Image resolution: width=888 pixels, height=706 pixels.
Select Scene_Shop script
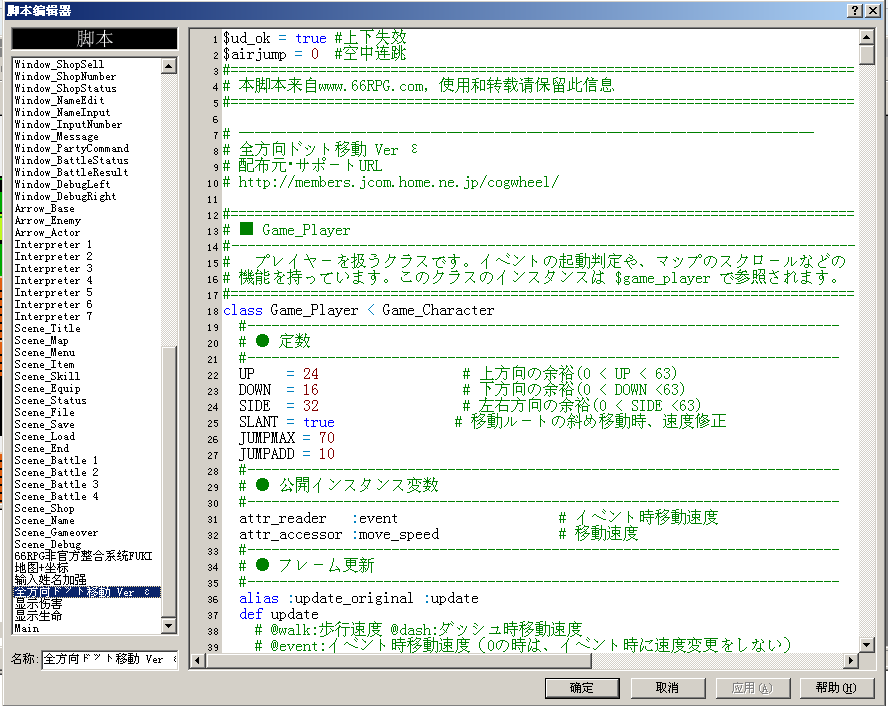(44, 508)
